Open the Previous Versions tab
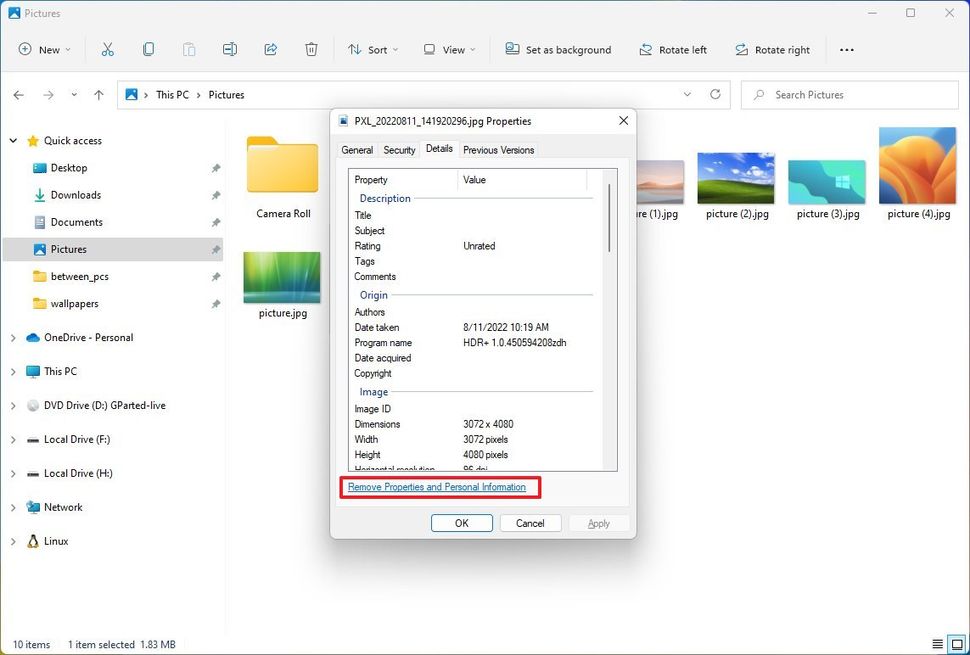 (498, 150)
